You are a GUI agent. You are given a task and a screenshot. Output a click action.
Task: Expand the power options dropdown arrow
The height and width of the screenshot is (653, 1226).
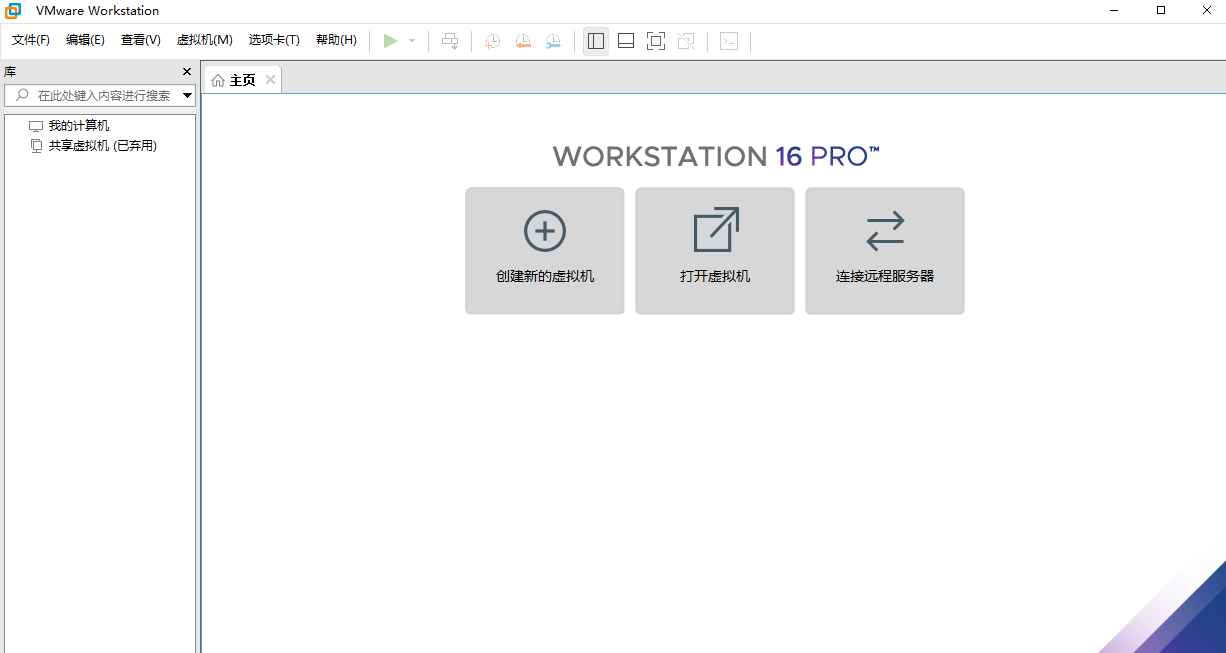[412, 41]
